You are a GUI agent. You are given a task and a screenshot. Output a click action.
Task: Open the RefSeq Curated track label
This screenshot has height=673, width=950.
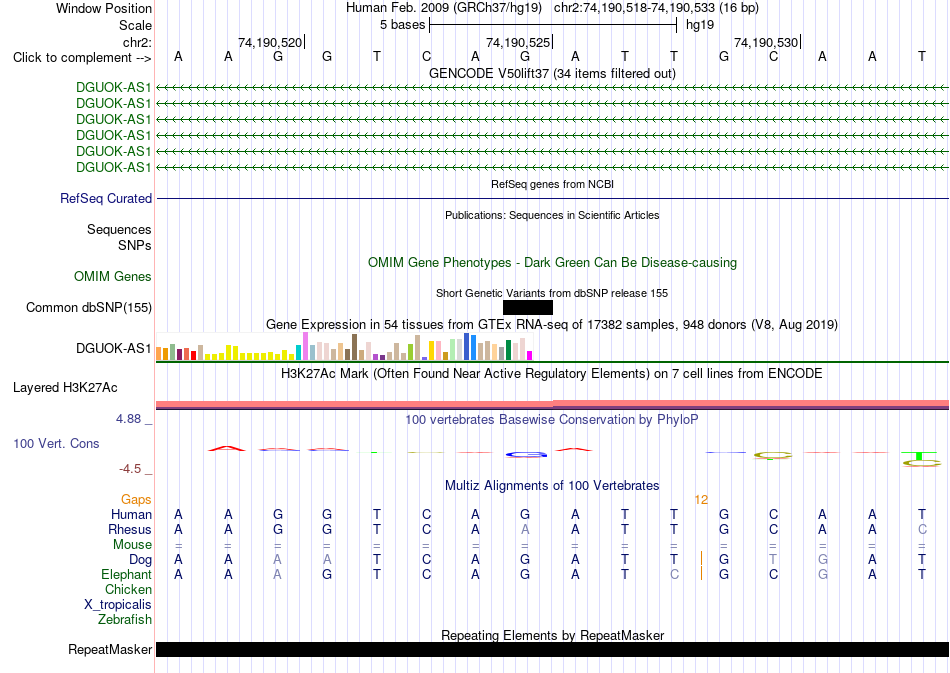coord(106,198)
